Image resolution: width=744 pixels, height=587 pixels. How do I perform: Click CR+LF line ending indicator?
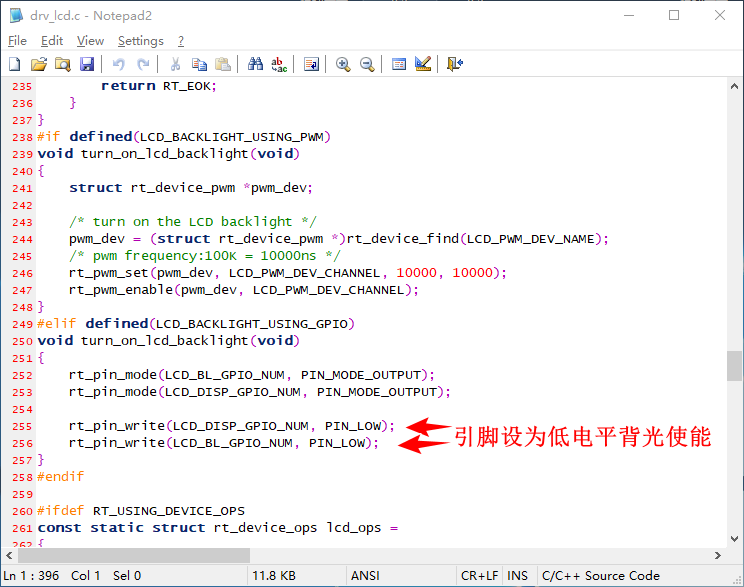pyautogui.click(x=478, y=575)
